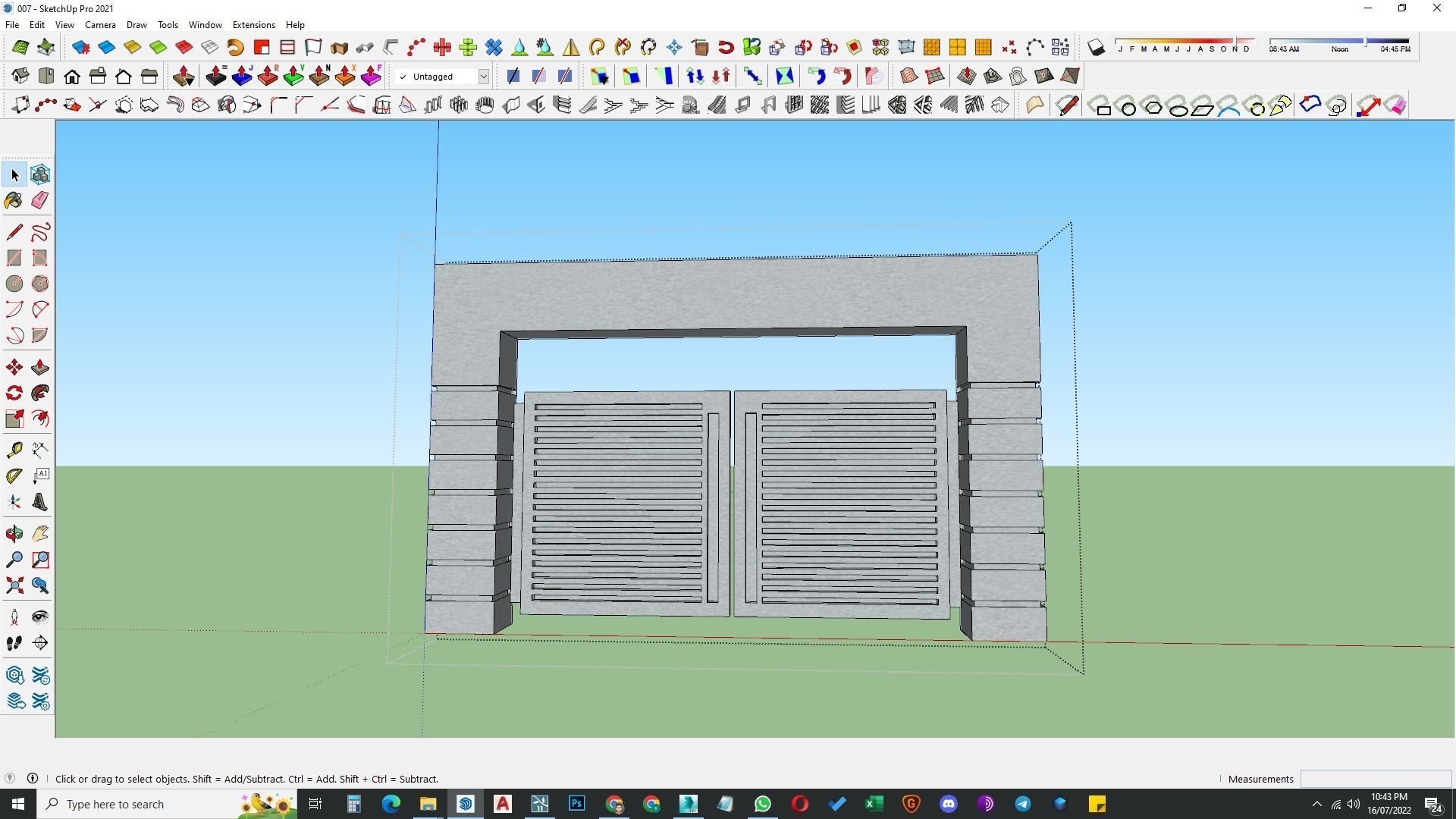Open the Untagged tag dropdown arrow

(x=483, y=77)
